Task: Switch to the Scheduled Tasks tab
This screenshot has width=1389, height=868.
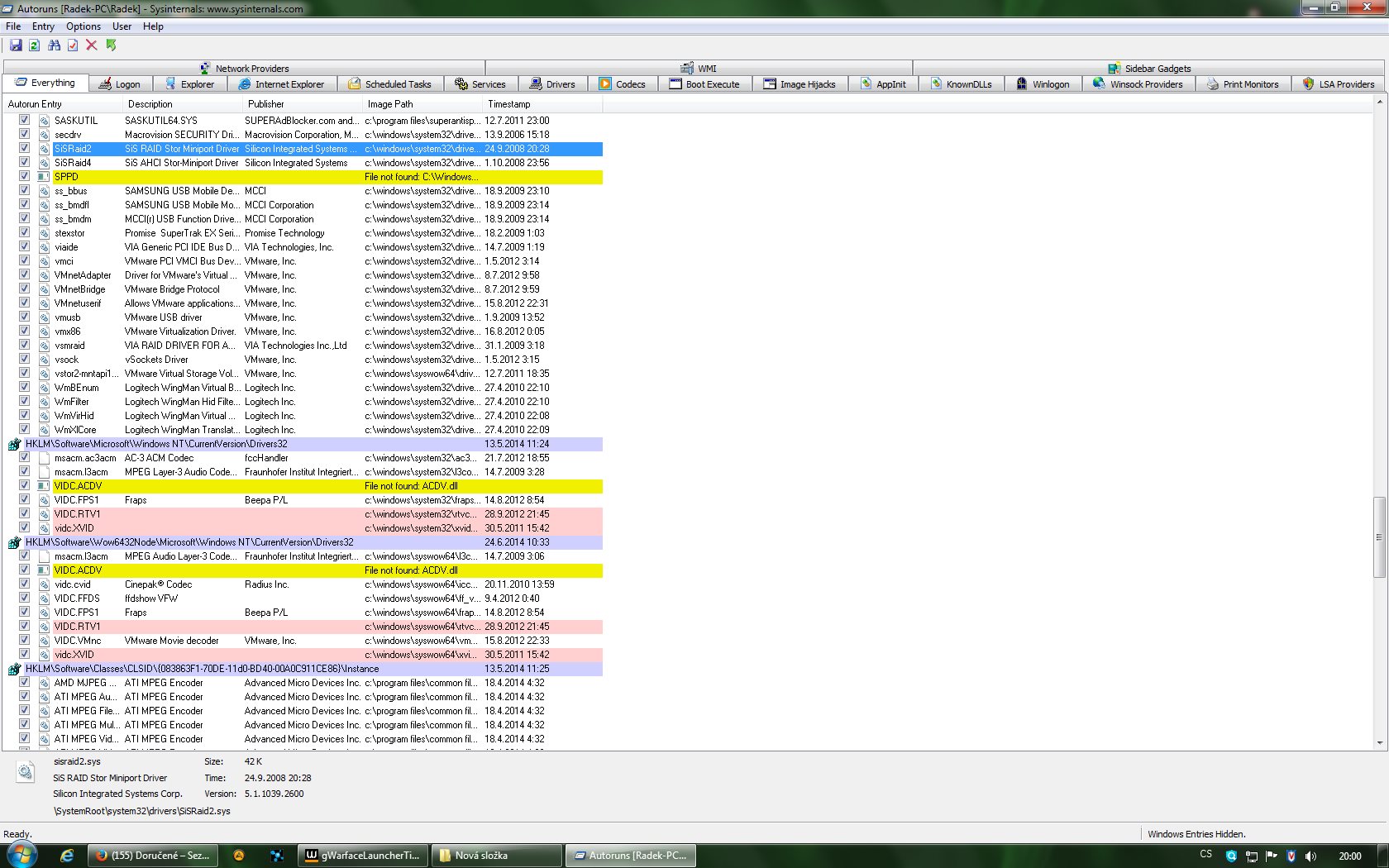Action: tap(390, 83)
